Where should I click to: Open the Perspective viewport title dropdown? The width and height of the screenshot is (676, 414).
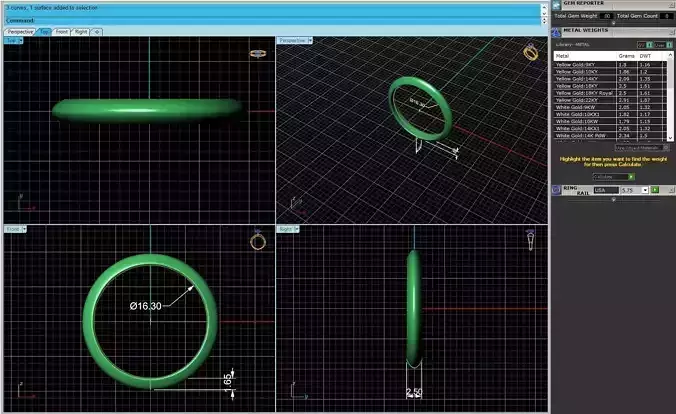tap(310, 41)
